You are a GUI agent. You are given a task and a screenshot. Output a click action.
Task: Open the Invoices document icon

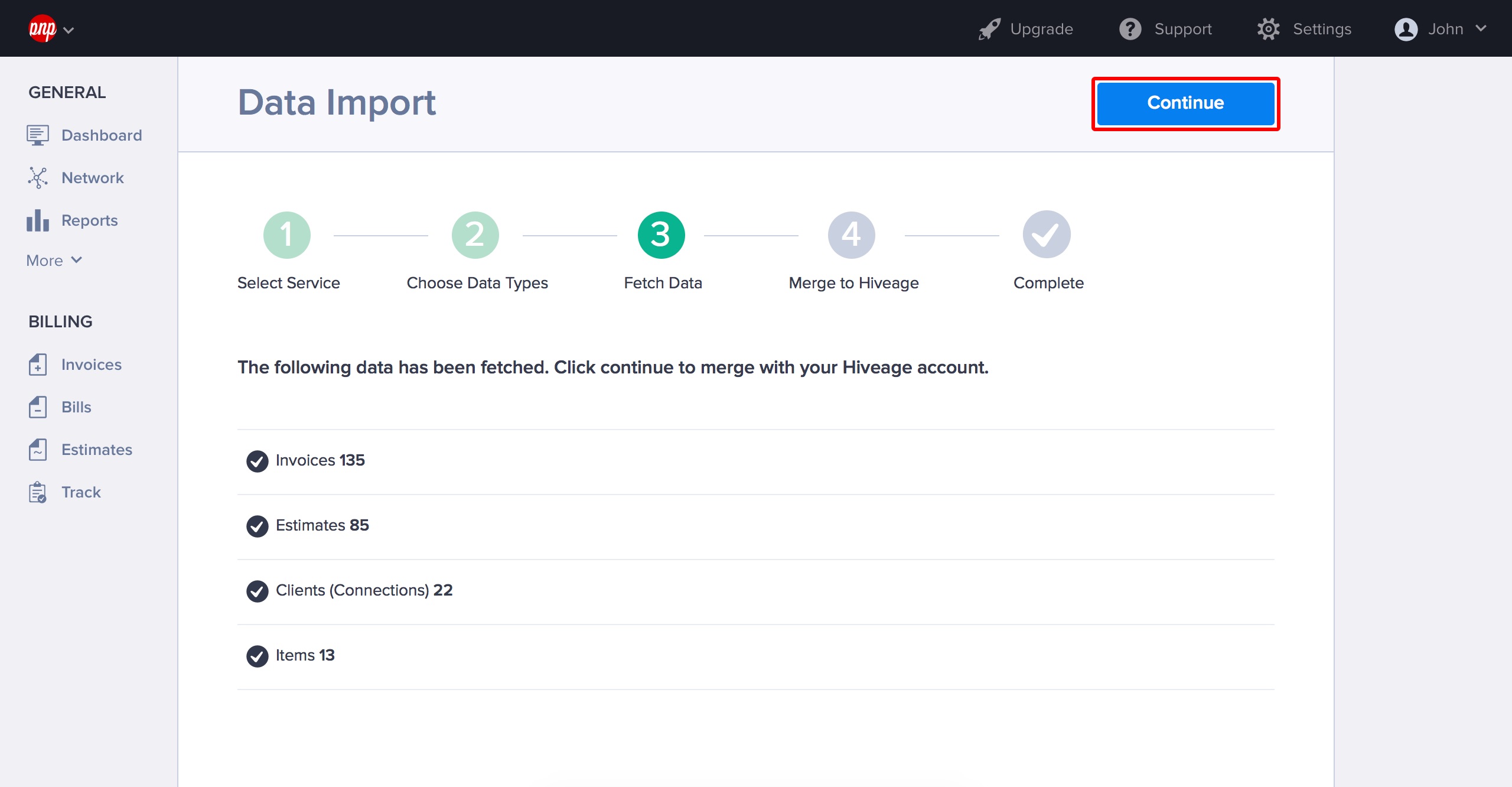37,365
